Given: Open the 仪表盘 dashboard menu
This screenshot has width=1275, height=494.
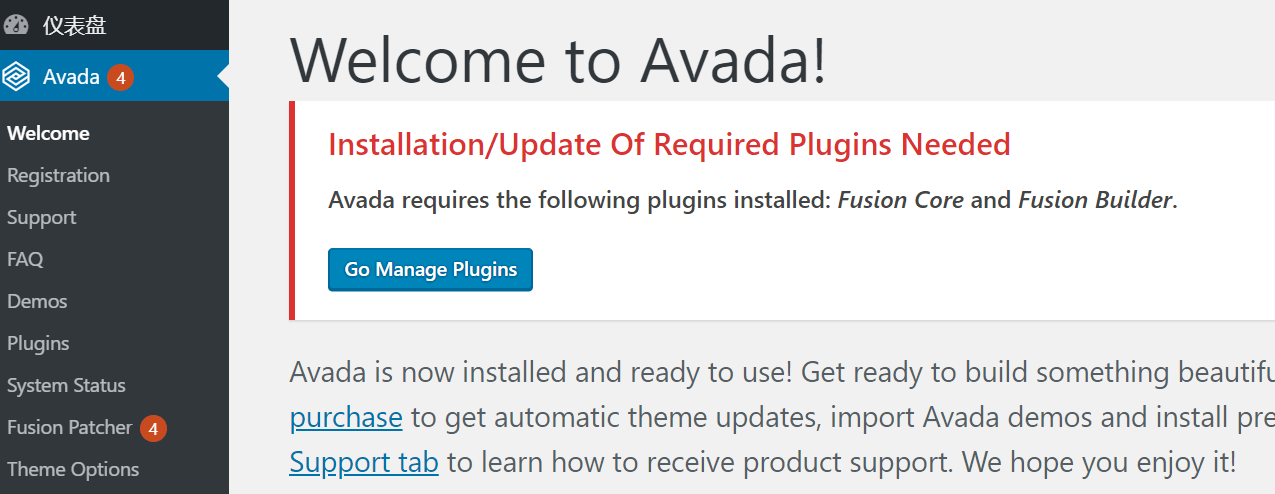Looking at the screenshot, I should [x=74, y=26].
